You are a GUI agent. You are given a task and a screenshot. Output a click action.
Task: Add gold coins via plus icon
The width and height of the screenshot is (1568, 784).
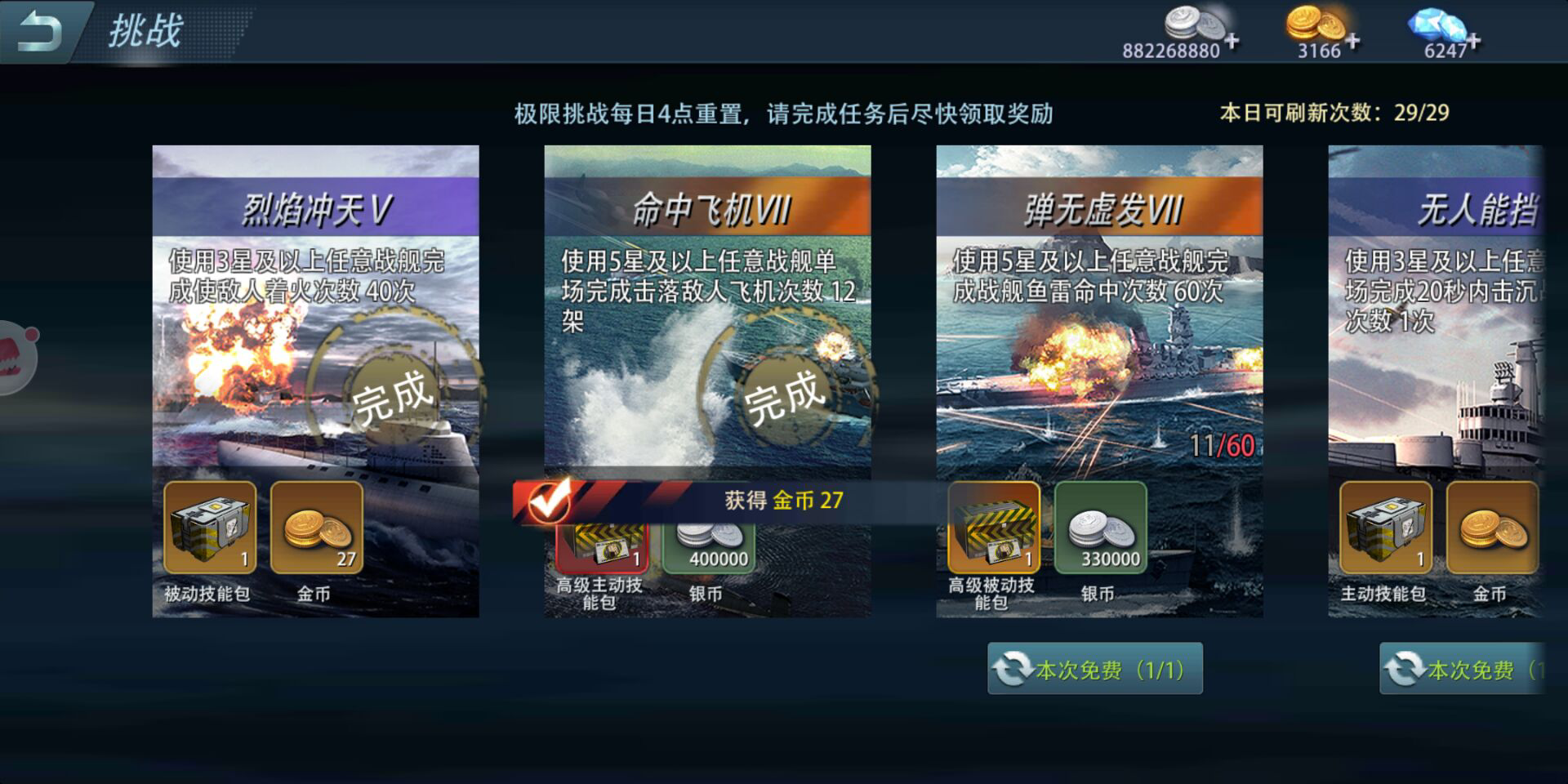1352,41
